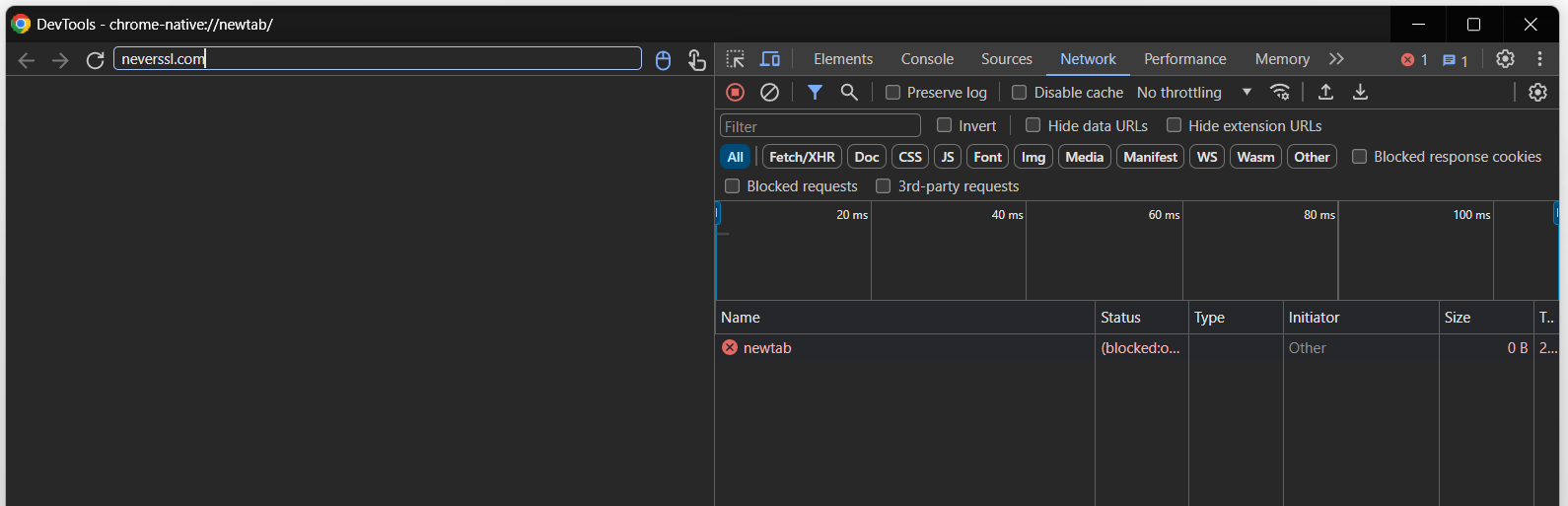Sort requests by the Type column header

pyautogui.click(x=1235, y=318)
